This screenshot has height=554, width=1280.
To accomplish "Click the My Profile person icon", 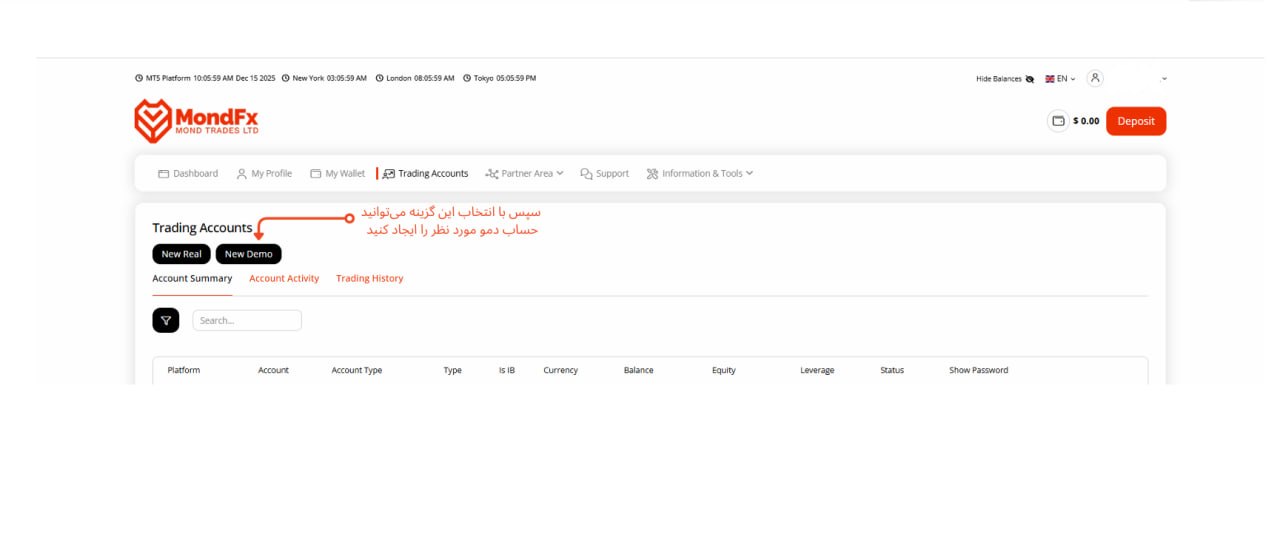I will 242,174.
